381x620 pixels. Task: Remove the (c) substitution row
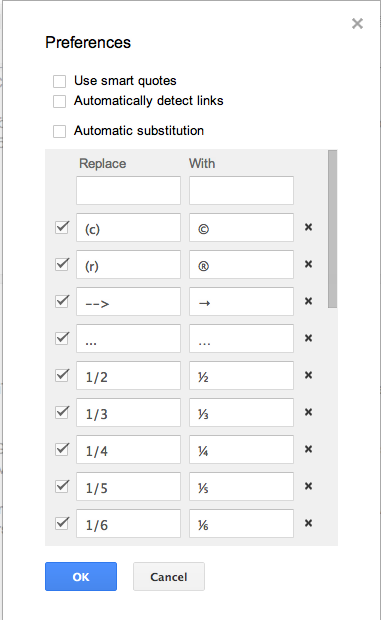(x=308, y=227)
